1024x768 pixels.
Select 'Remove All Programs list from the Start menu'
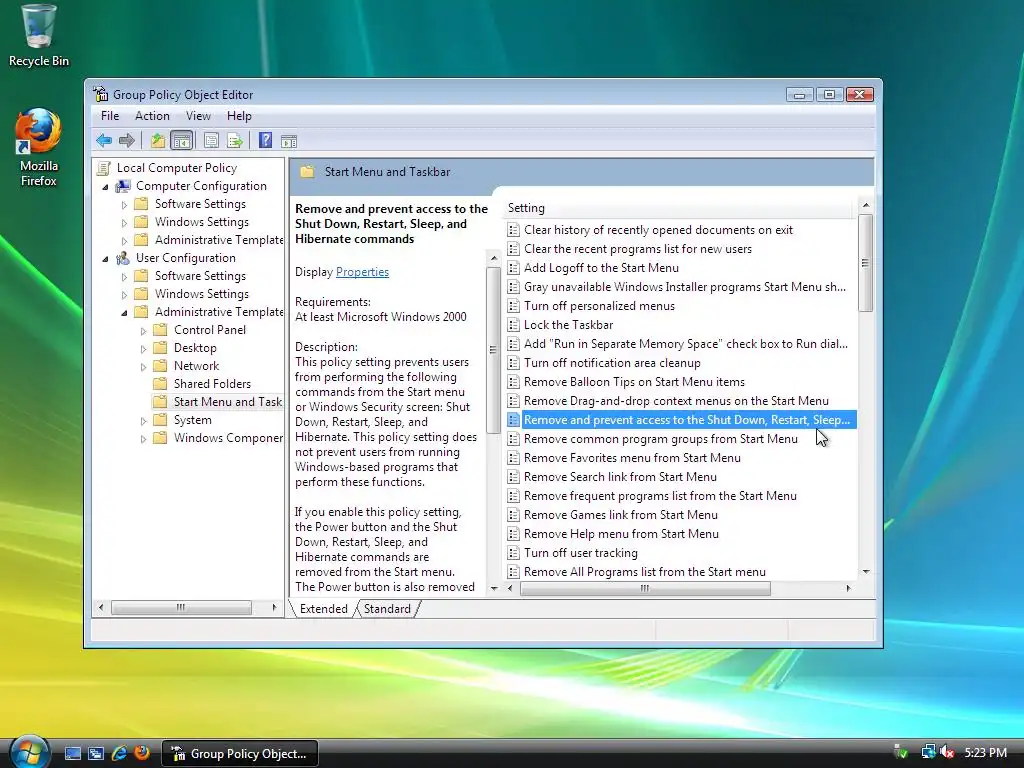(645, 571)
